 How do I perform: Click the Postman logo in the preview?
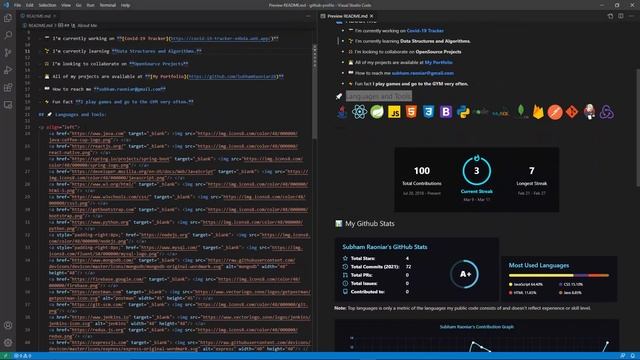point(555,112)
